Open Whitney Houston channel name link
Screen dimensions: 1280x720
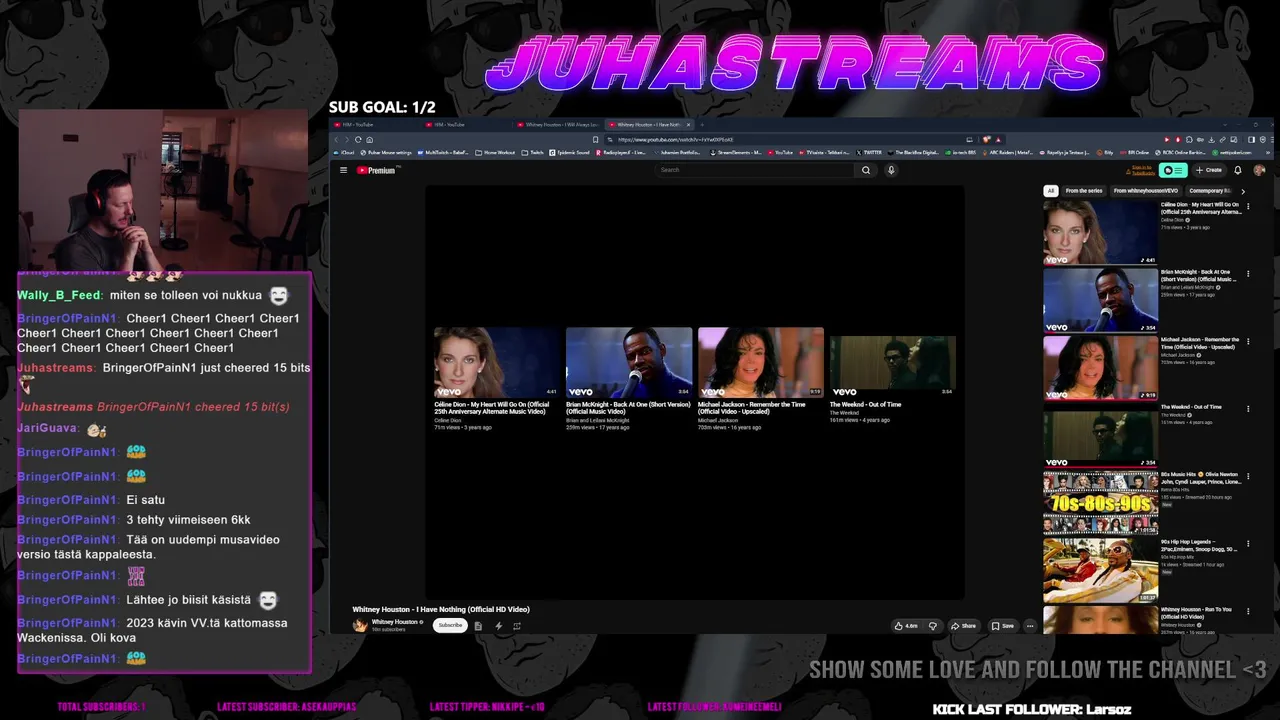click(x=395, y=622)
